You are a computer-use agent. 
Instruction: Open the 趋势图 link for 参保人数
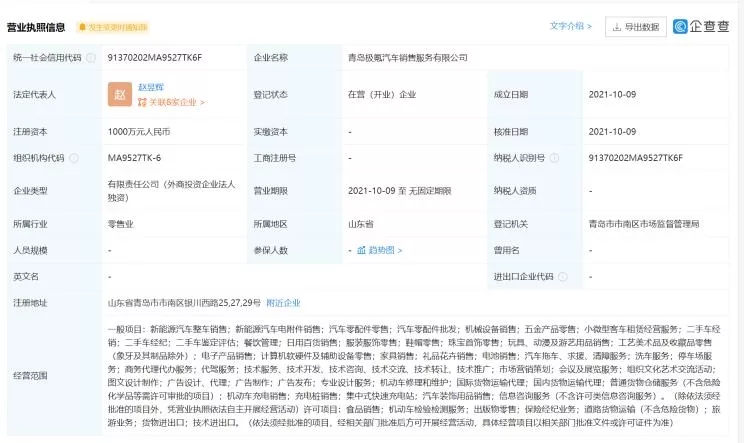(x=381, y=250)
